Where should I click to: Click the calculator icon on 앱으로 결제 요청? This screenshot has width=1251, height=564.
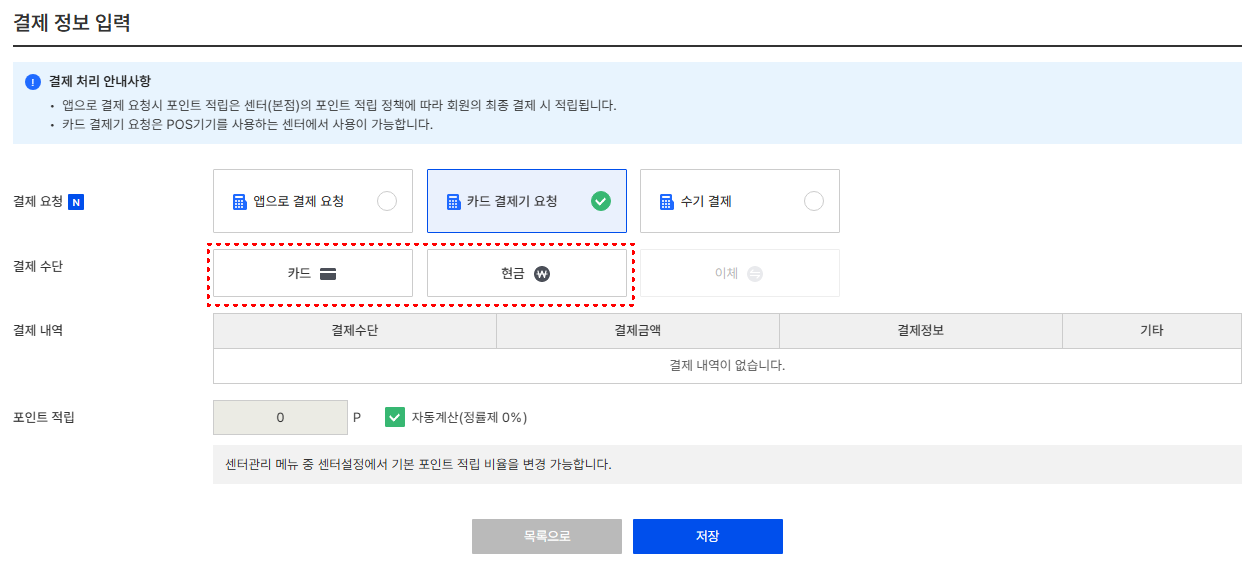click(x=239, y=201)
